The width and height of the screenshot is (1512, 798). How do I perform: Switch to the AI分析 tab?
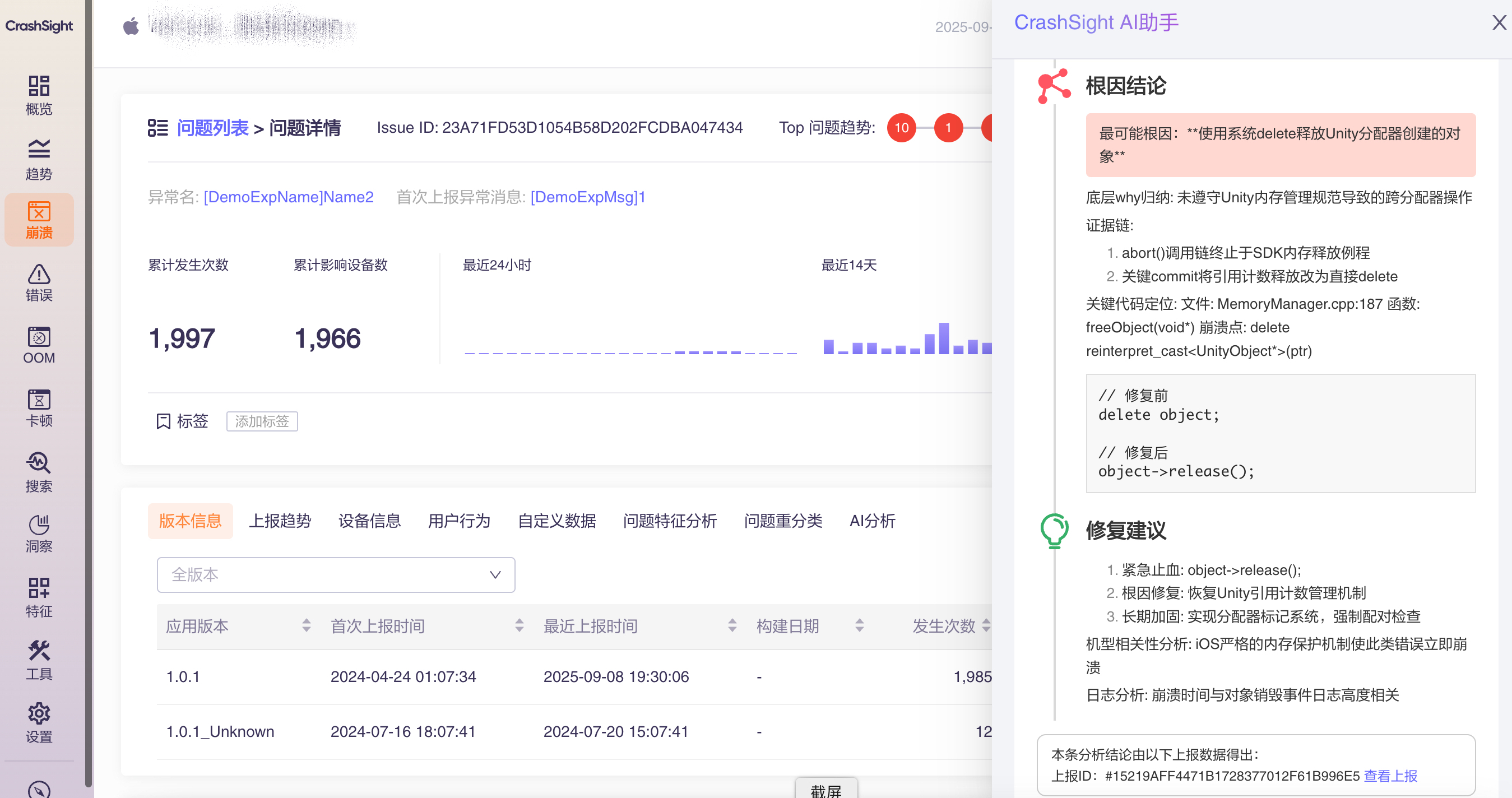point(872,521)
